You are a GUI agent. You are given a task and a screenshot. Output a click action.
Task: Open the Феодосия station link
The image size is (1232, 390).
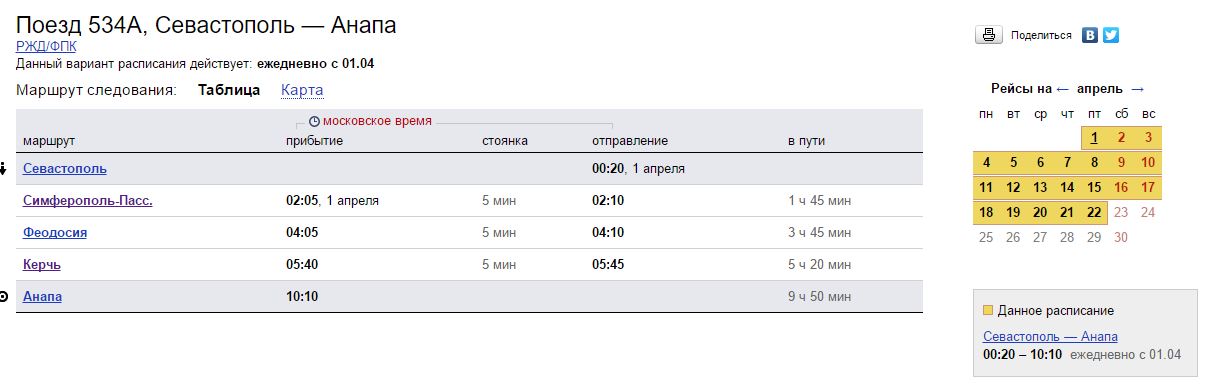[x=55, y=233]
